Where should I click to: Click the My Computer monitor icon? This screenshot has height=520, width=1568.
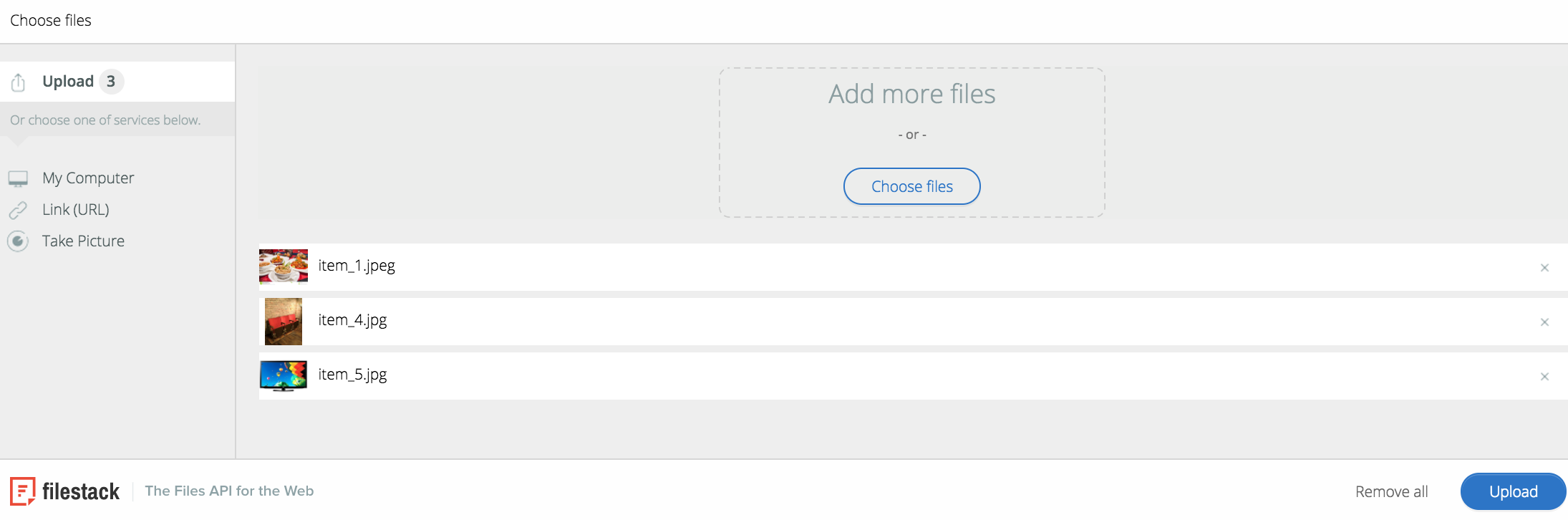(18, 178)
